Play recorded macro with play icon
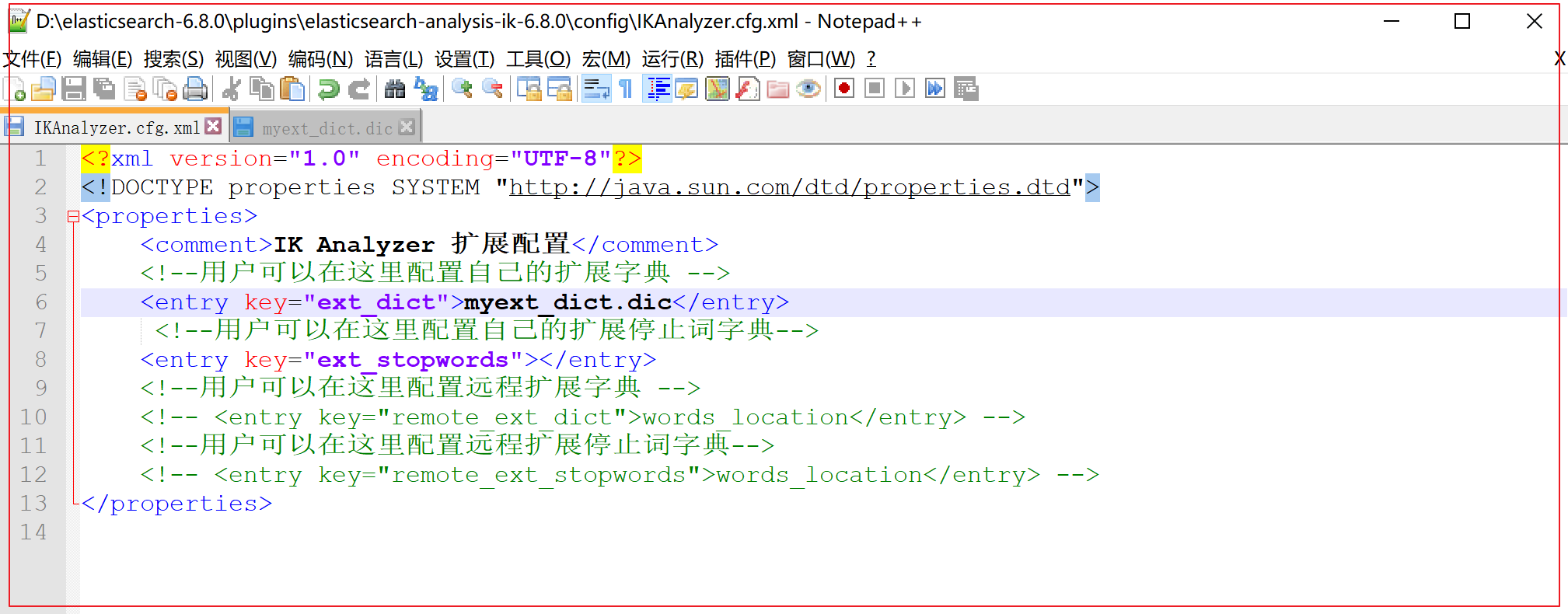Screen dimensions: 1568x614 (904, 89)
